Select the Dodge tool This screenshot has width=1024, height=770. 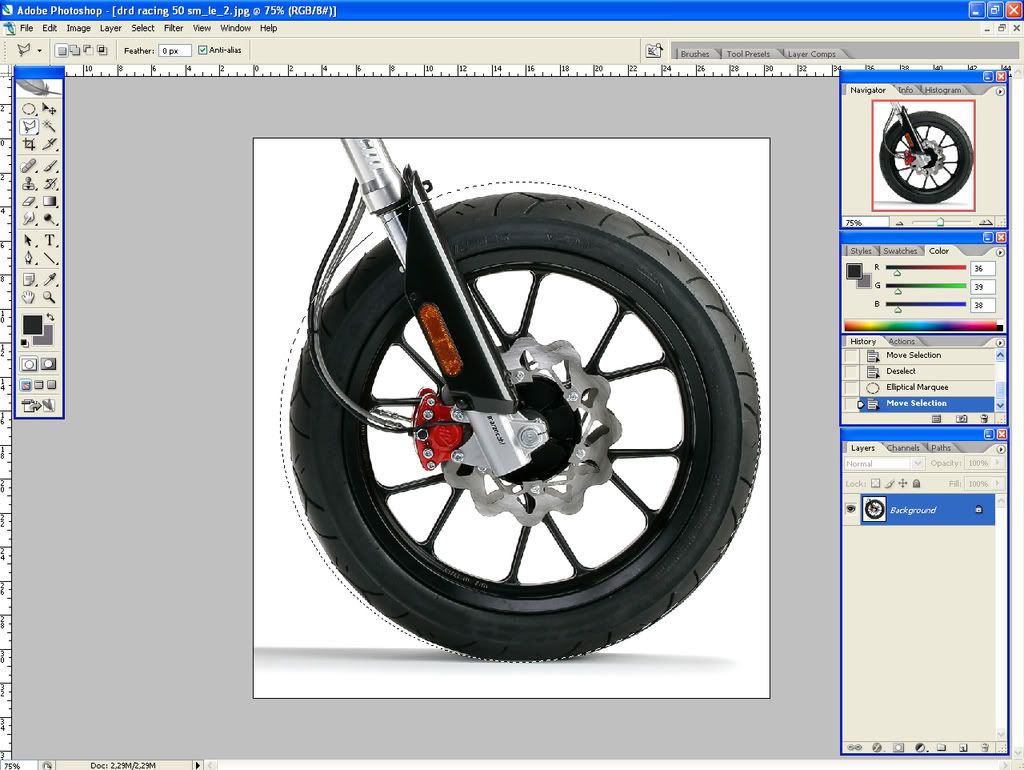49,219
